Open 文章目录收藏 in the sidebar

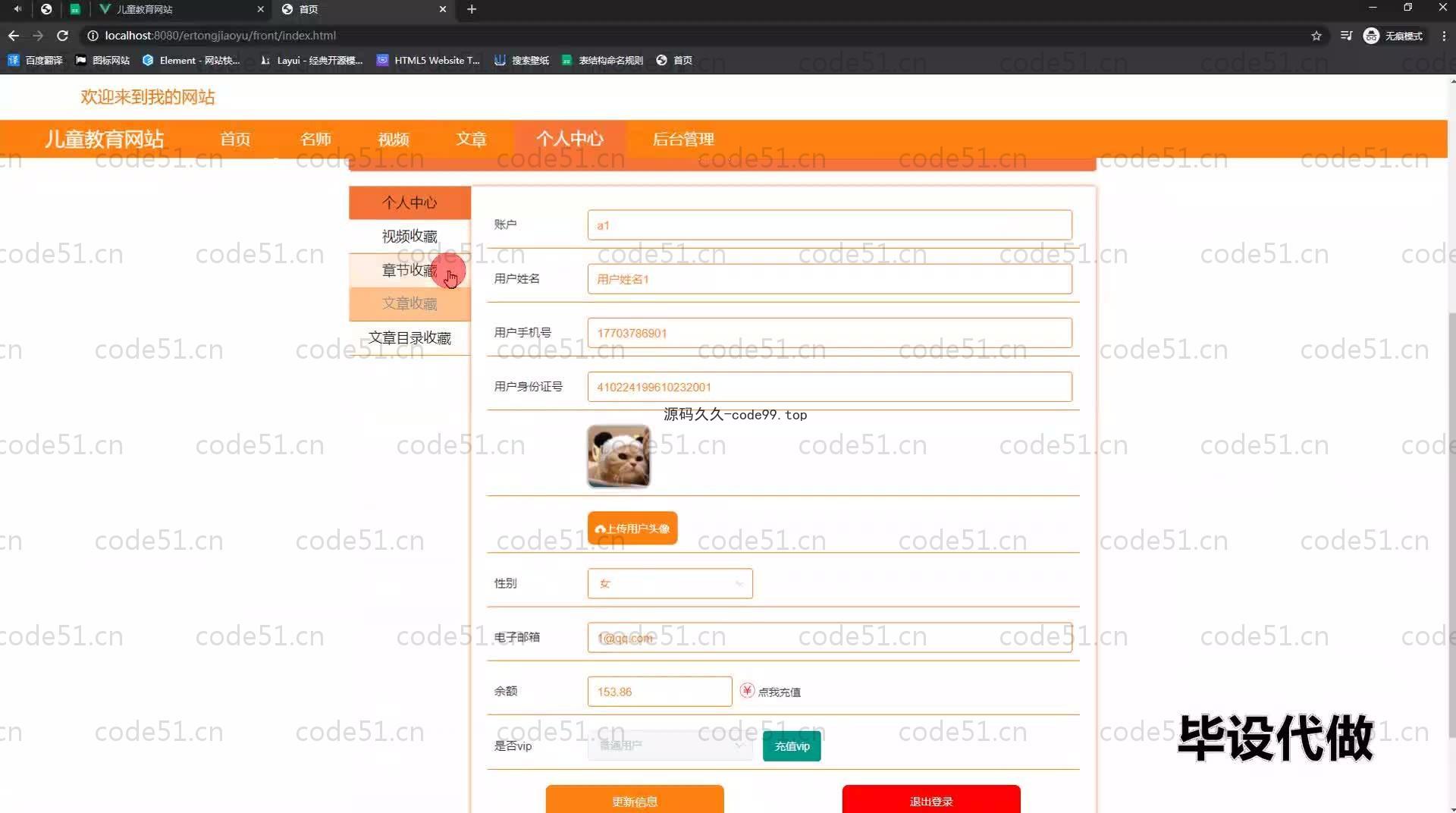[x=409, y=337]
